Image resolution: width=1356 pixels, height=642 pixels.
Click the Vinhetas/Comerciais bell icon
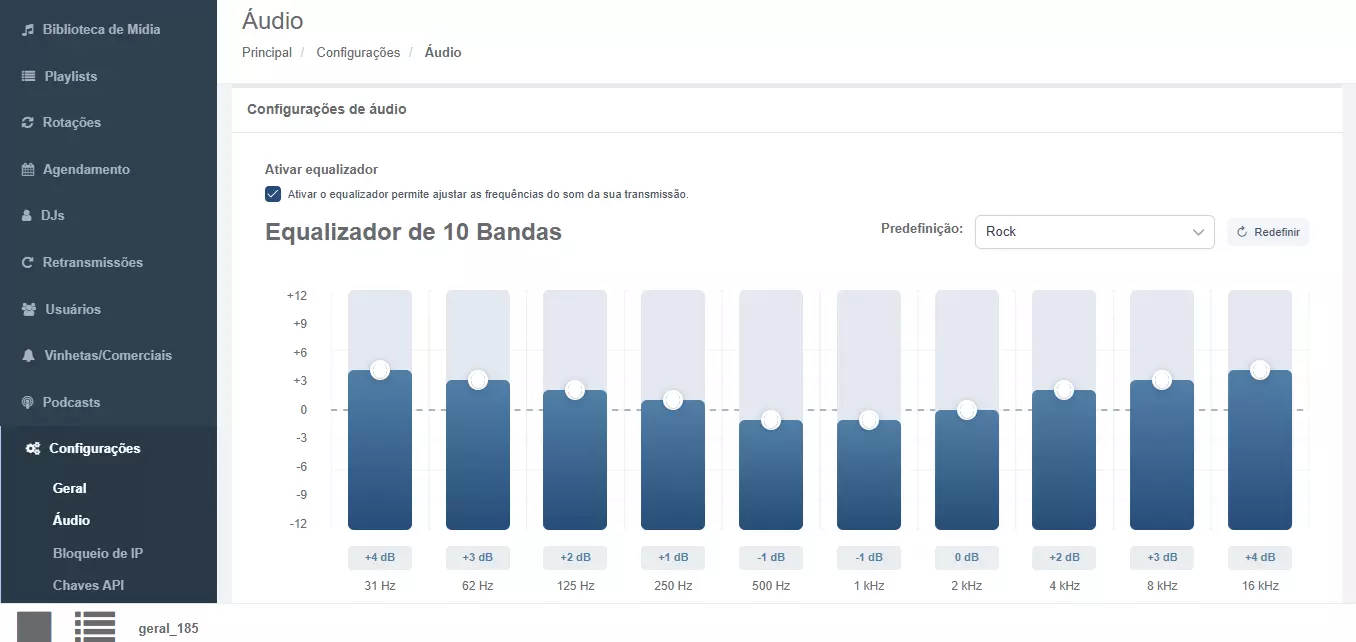click(27, 355)
